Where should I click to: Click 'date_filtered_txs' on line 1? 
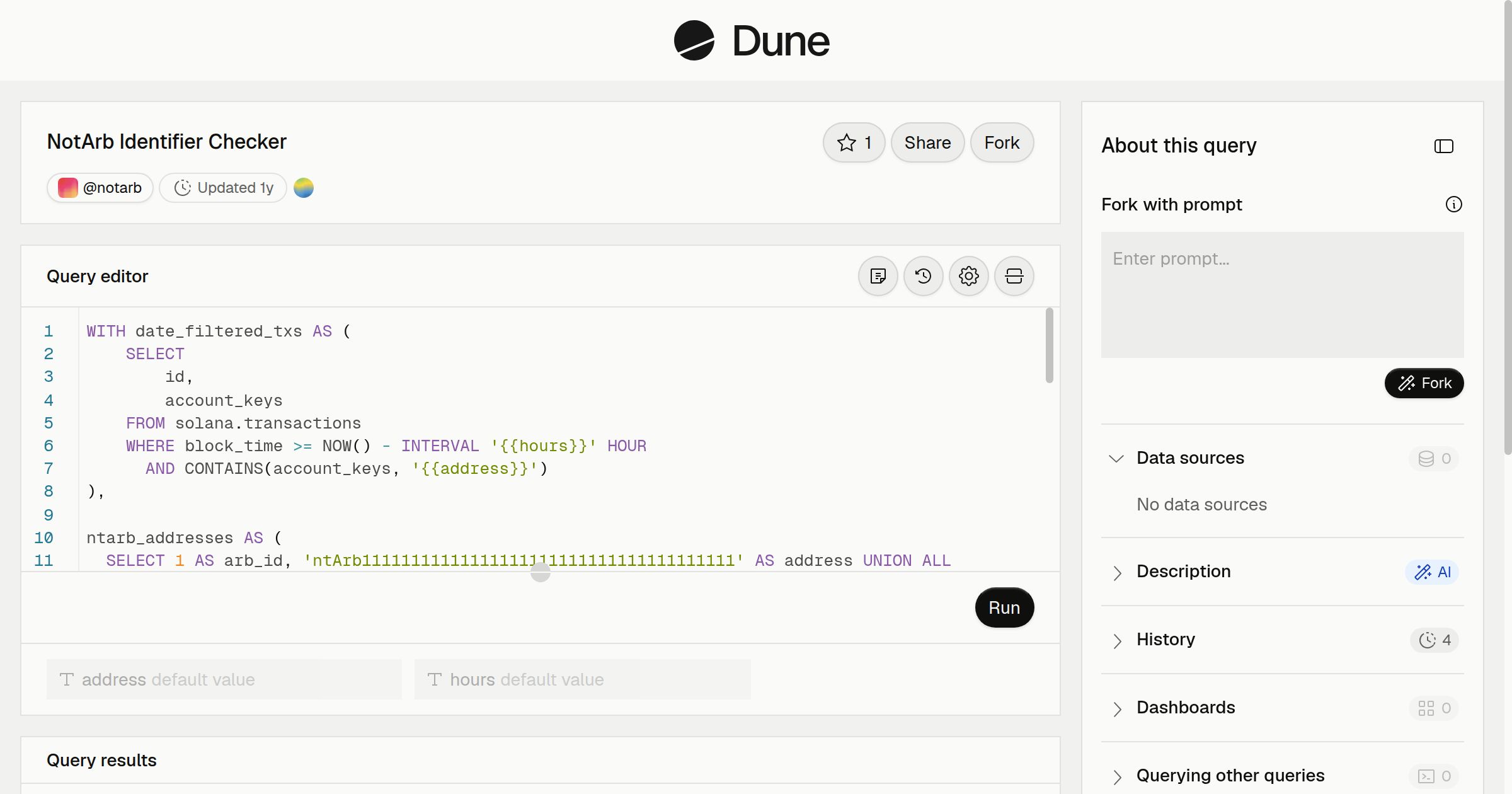click(219, 331)
